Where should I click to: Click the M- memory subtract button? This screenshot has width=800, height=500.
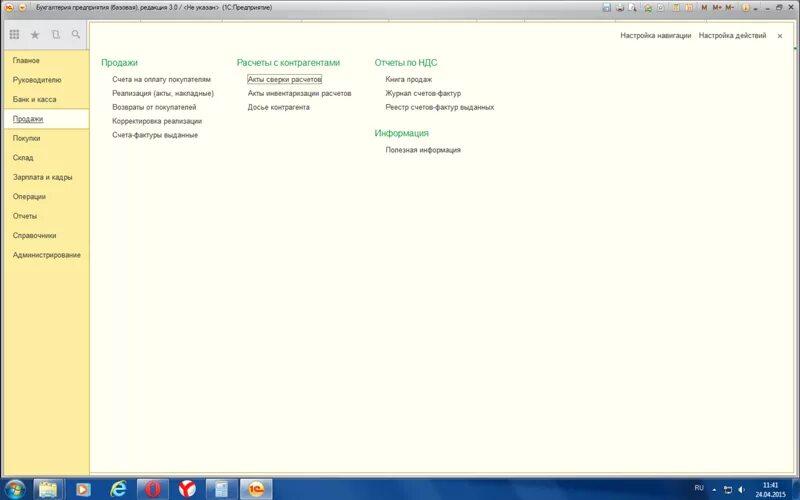730,8
